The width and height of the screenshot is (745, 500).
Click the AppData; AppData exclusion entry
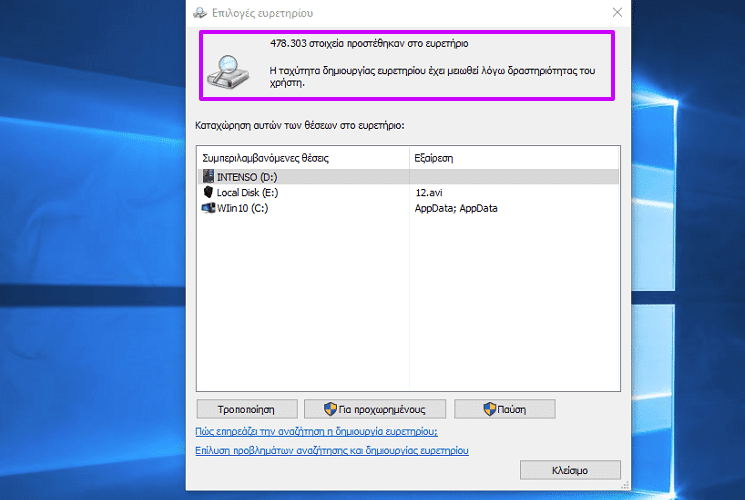pos(456,208)
